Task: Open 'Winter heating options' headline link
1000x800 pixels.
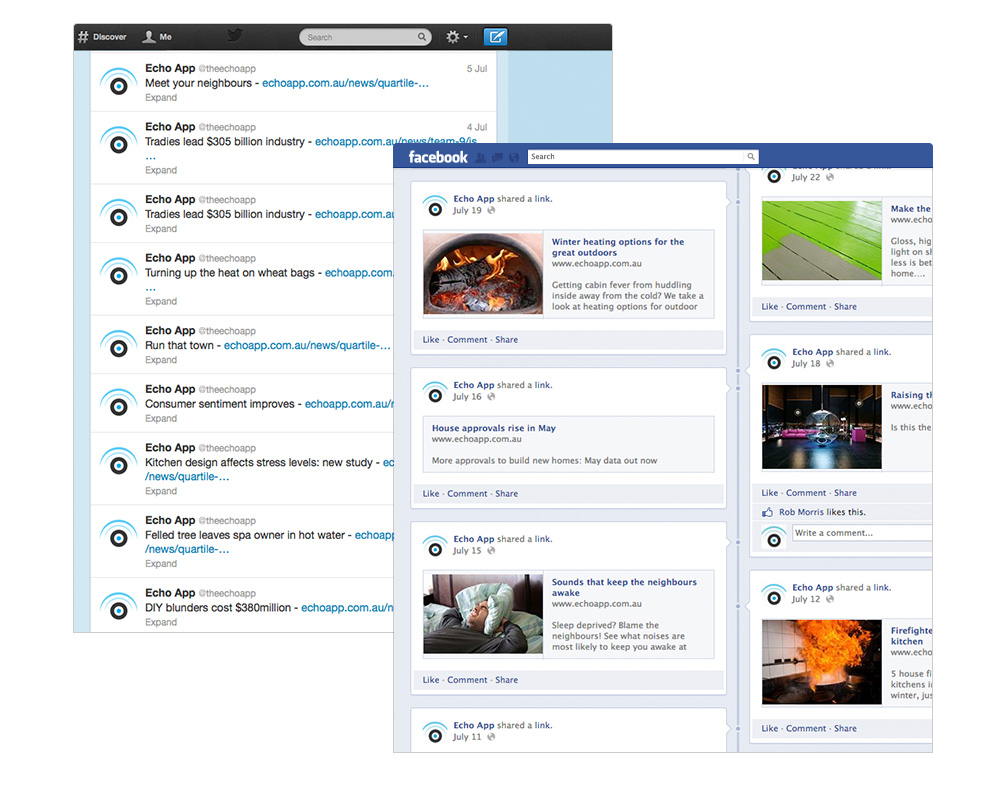Action: (617, 247)
